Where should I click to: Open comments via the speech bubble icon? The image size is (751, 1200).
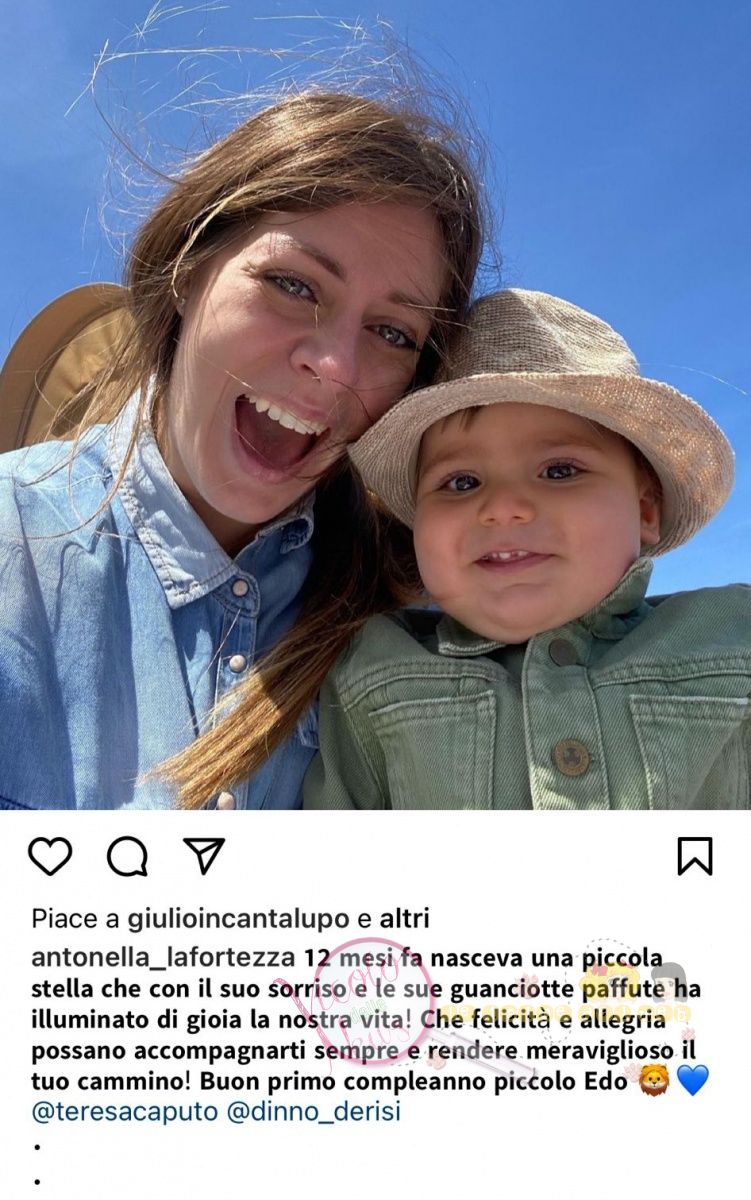[x=127, y=857]
